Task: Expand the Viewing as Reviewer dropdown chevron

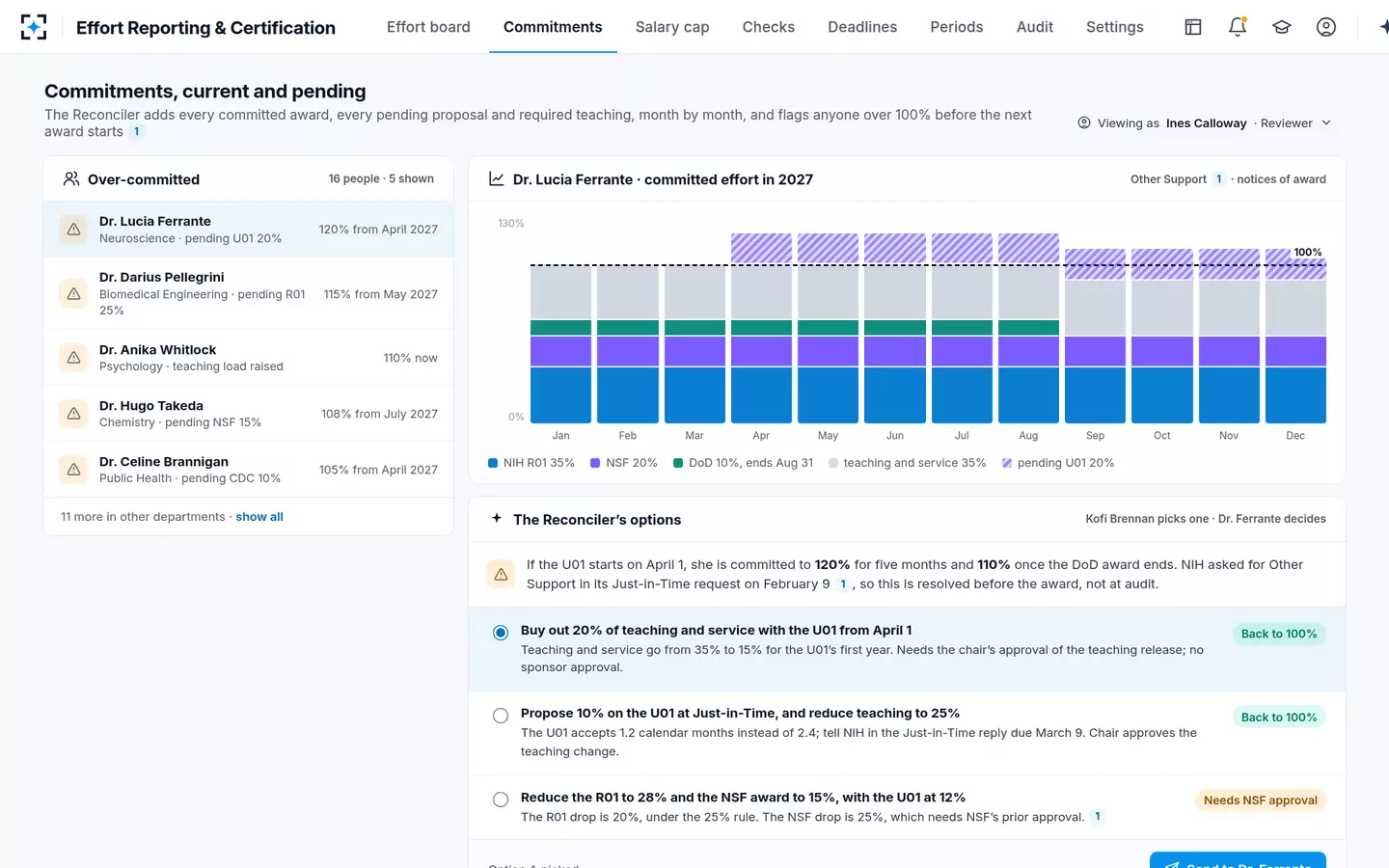Action: 1326,122
